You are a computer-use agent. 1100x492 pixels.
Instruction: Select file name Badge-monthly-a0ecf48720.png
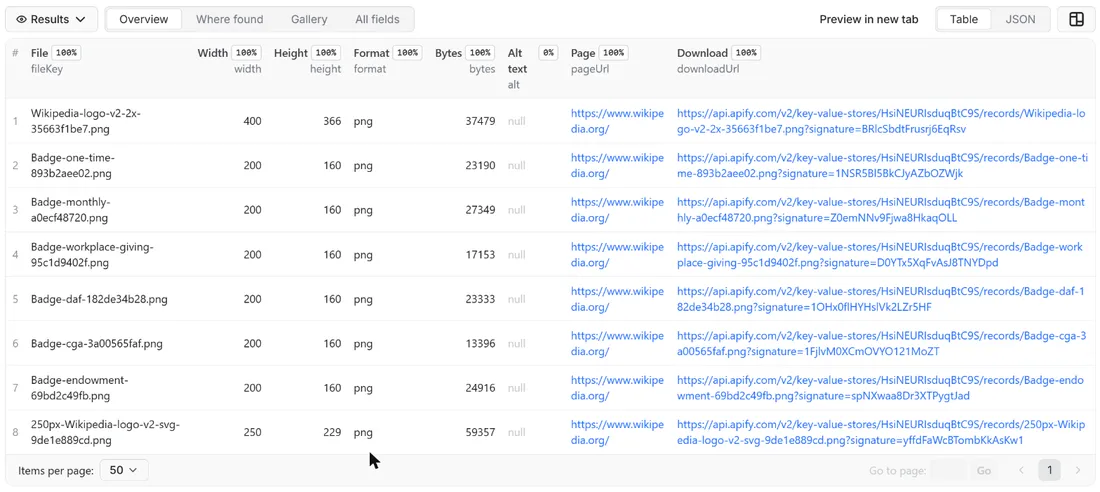point(71,210)
